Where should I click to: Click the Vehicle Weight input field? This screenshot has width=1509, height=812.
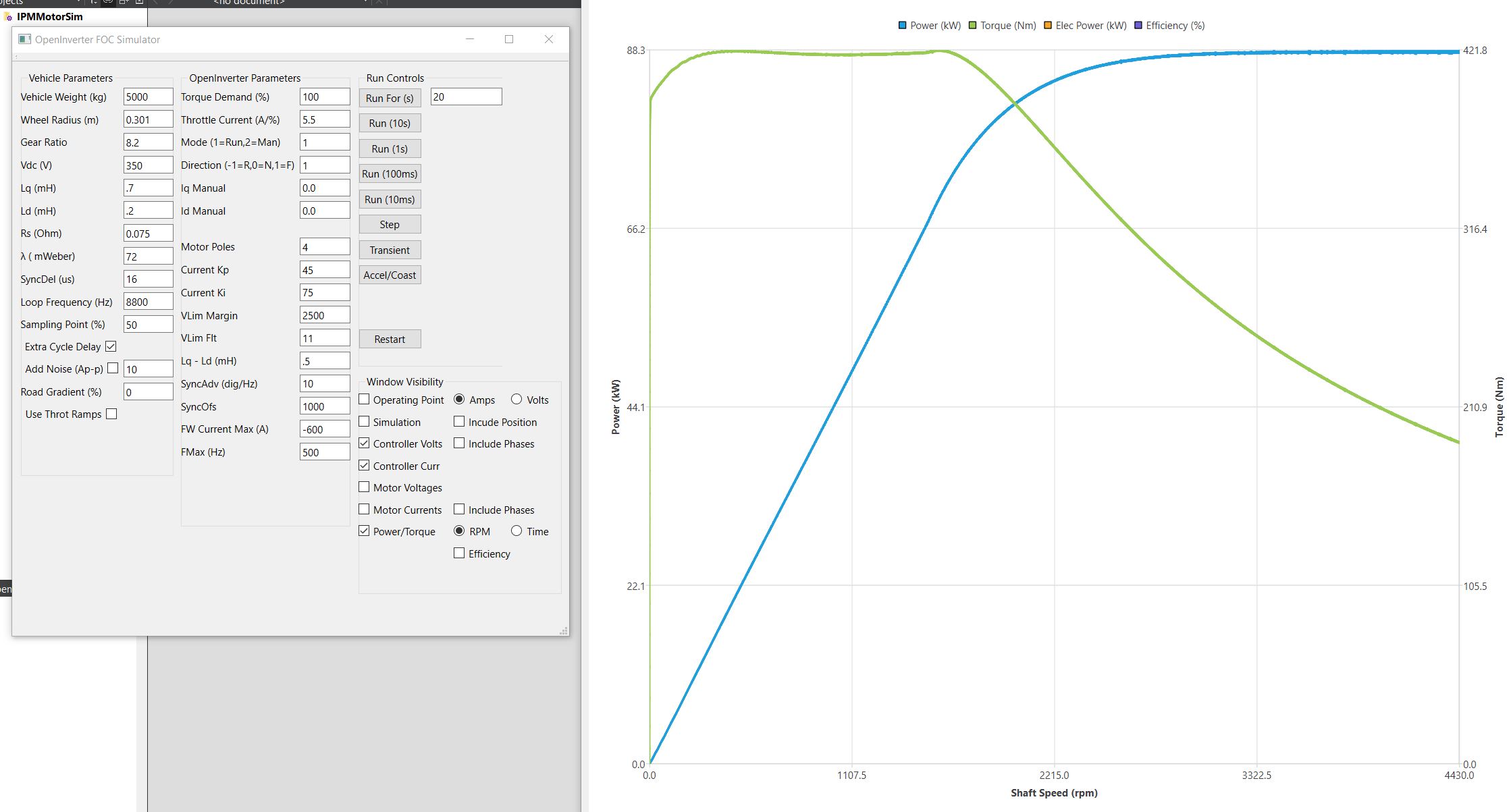[148, 97]
